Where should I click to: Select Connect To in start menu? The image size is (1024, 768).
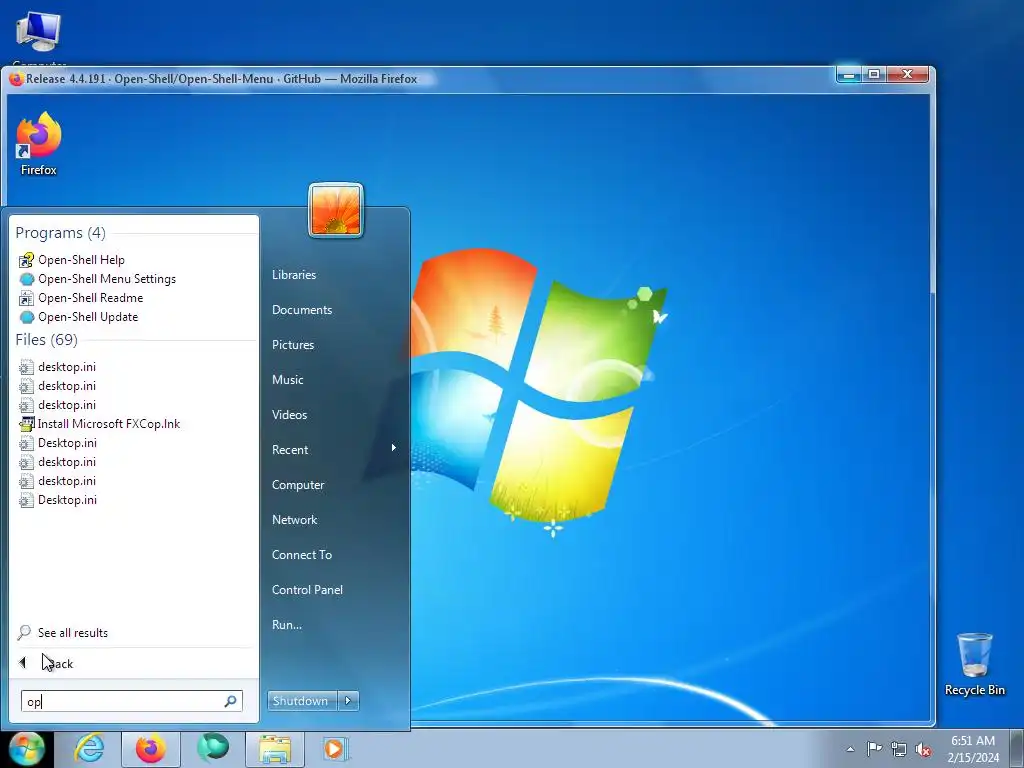(x=302, y=554)
